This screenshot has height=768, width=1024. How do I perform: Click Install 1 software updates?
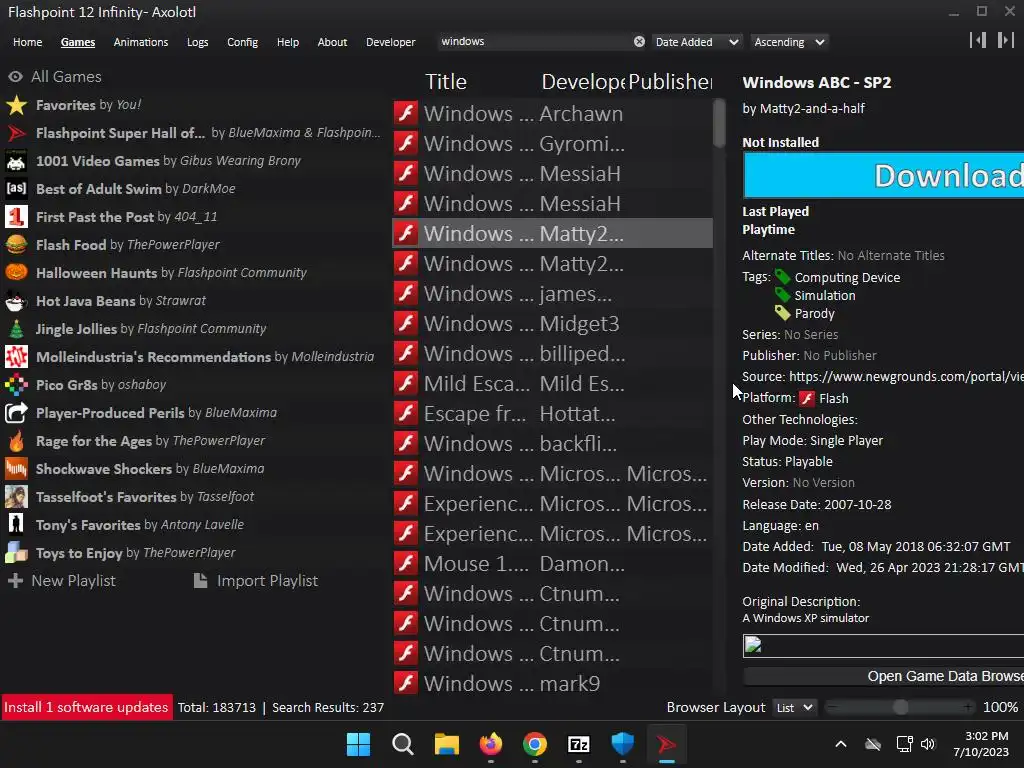point(86,707)
